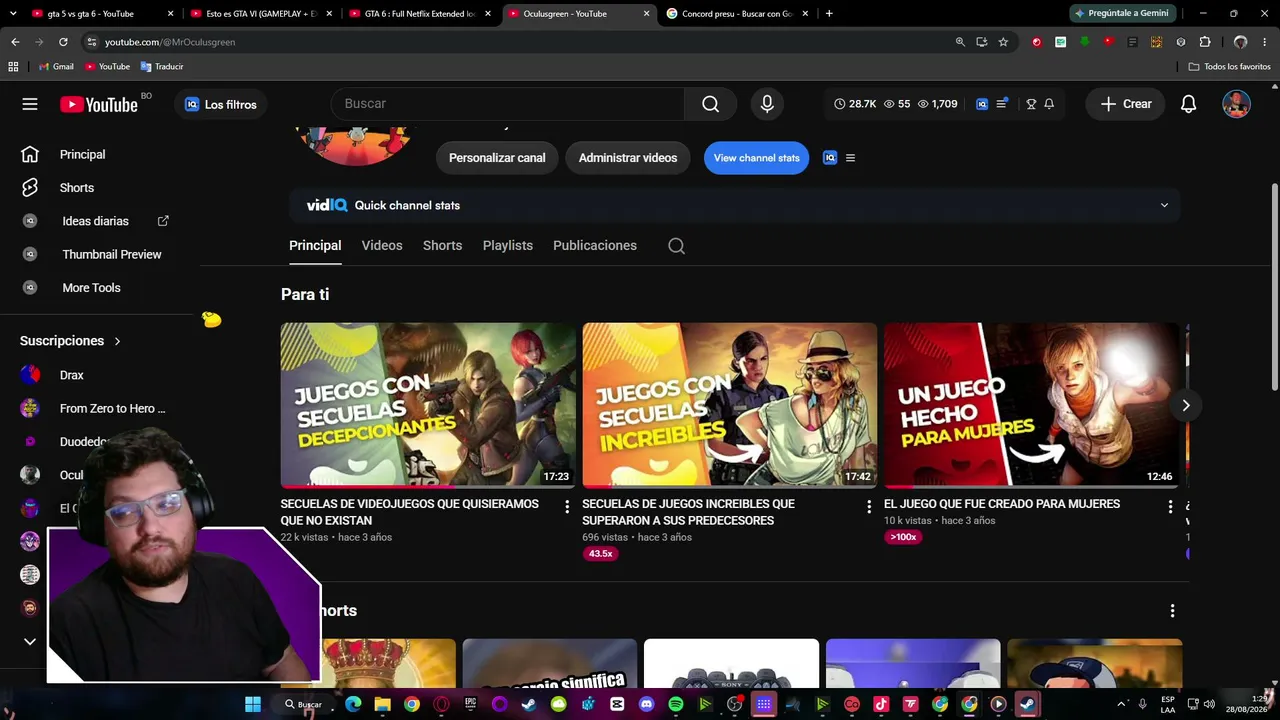Open the Chrome tab search dropdown
The height and width of the screenshot is (720, 1280).
pos(15,14)
